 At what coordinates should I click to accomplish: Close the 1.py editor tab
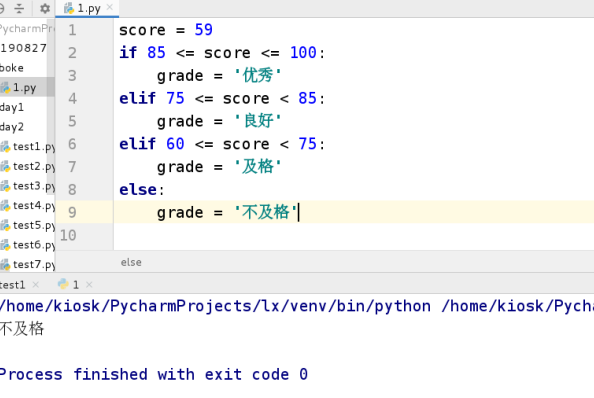coord(110,7)
